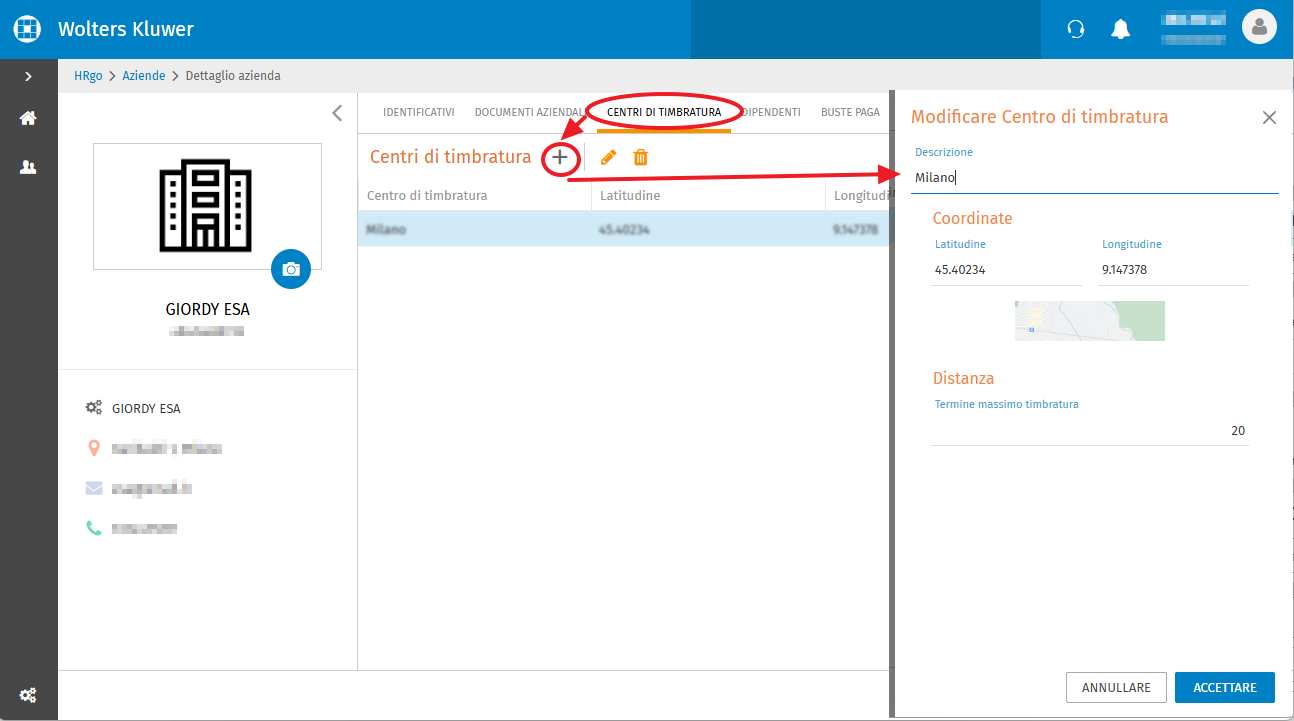Select the Milano row in the table
1294x721 pixels.
[624, 229]
